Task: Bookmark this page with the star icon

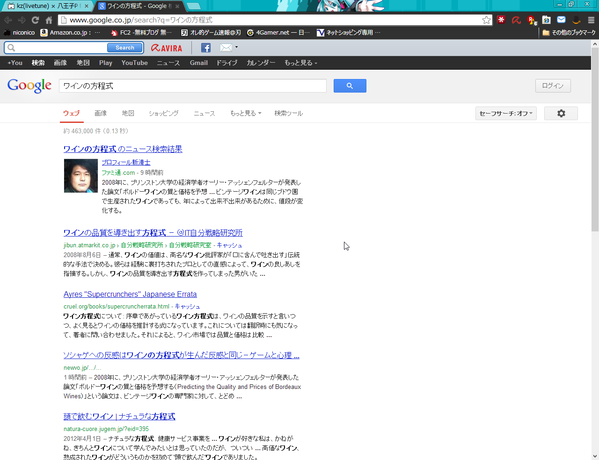Action: coord(486,20)
